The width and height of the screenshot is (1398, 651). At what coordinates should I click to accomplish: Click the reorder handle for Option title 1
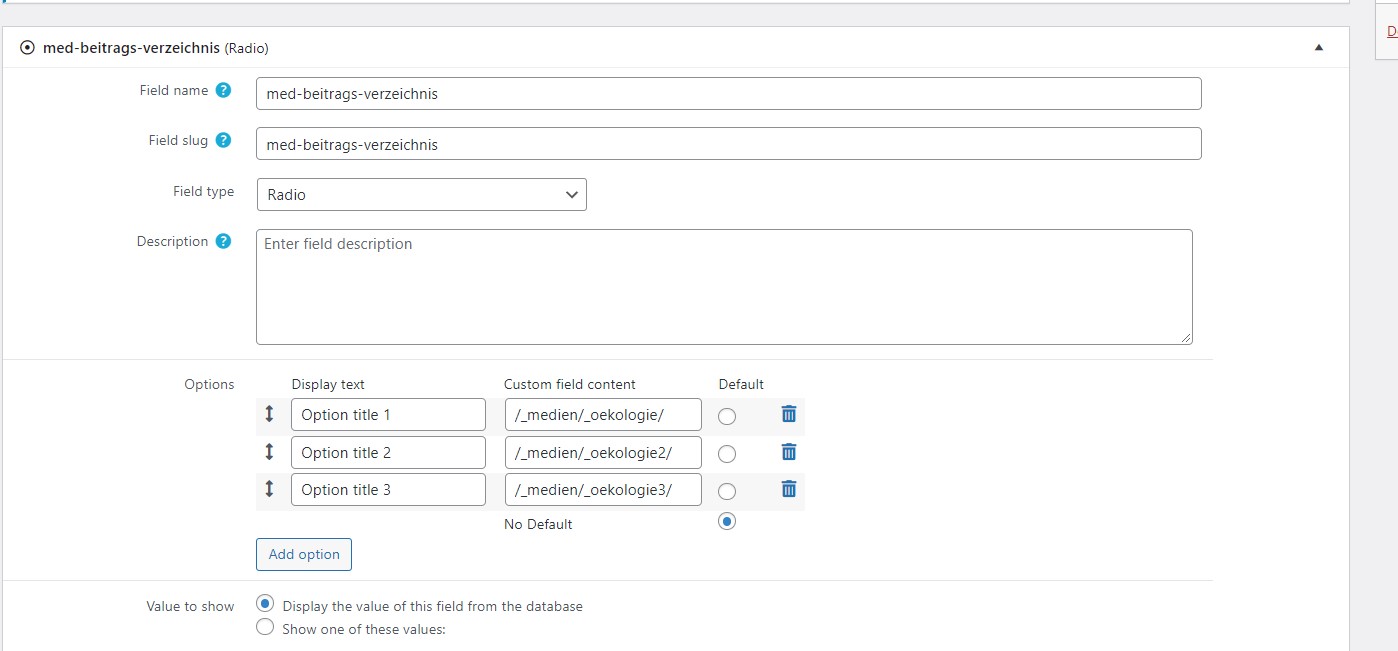click(x=269, y=414)
